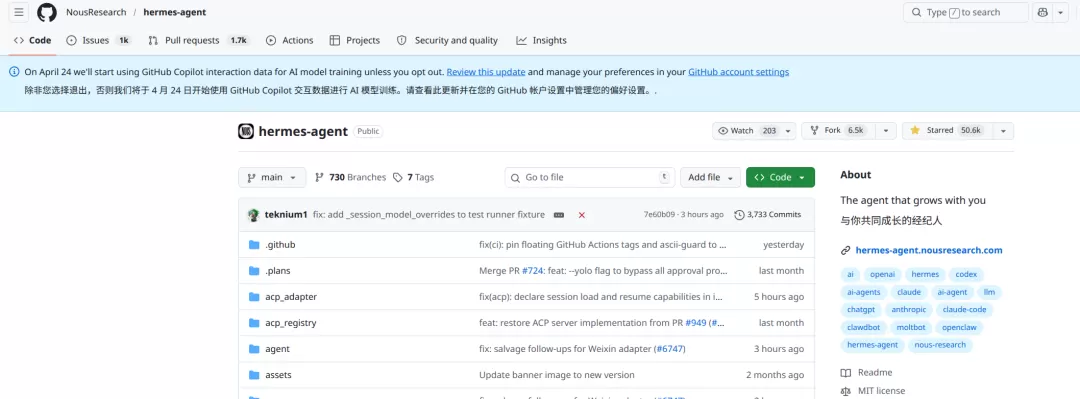Screen dimensions: 1080x399
Task: Click the Fork button
Action: pyautogui.click(x=838, y=130)
